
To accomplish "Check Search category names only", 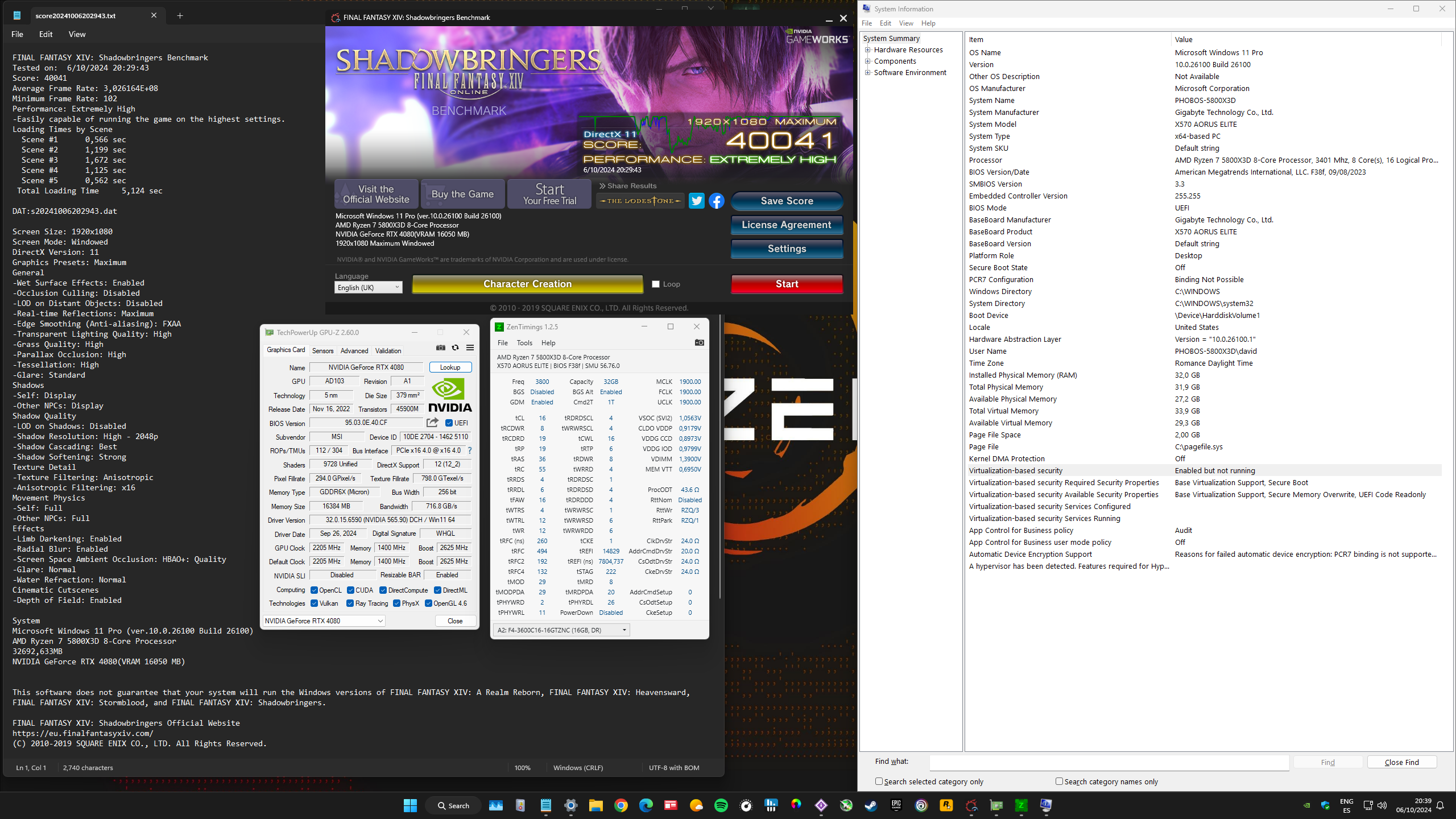I will click(x=1059, y=781).
